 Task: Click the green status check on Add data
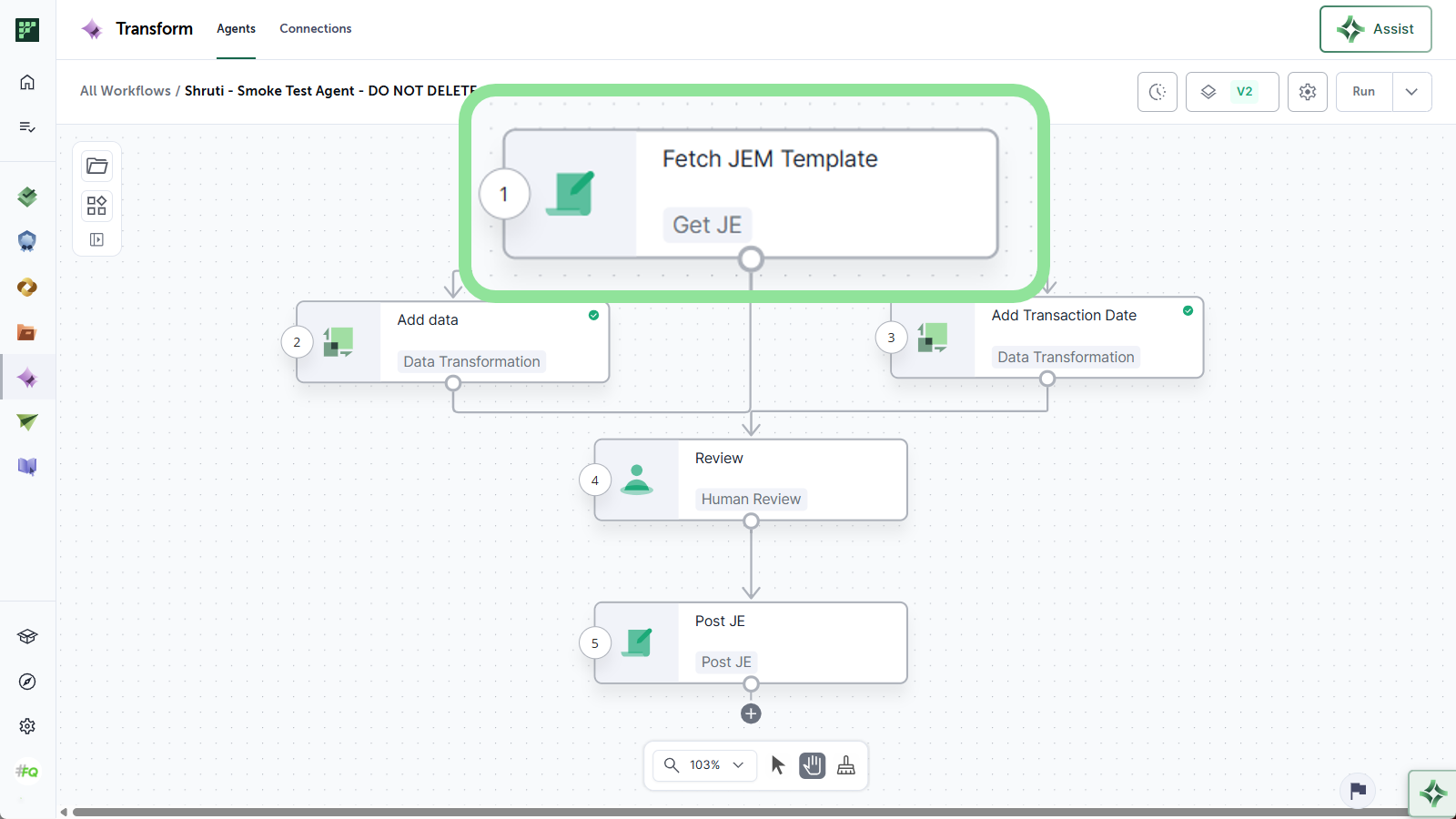click(593, 316)
